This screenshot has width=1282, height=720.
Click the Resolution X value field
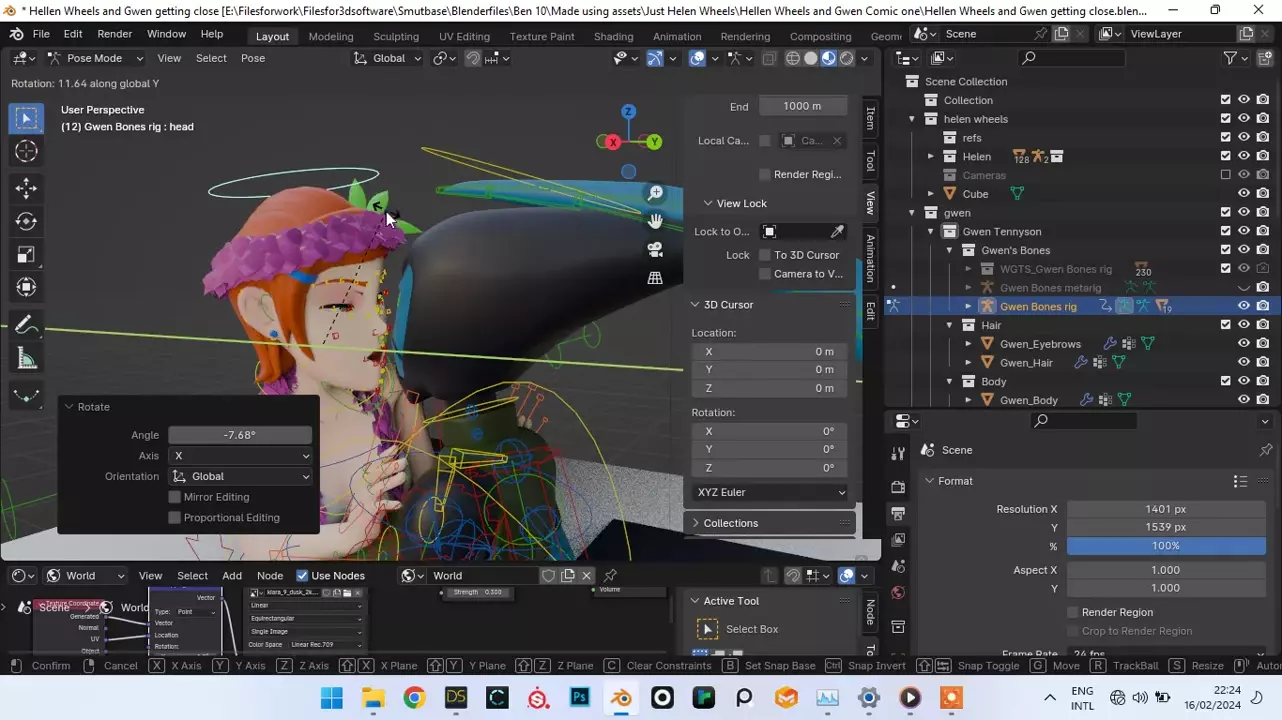coord(1165,509)
